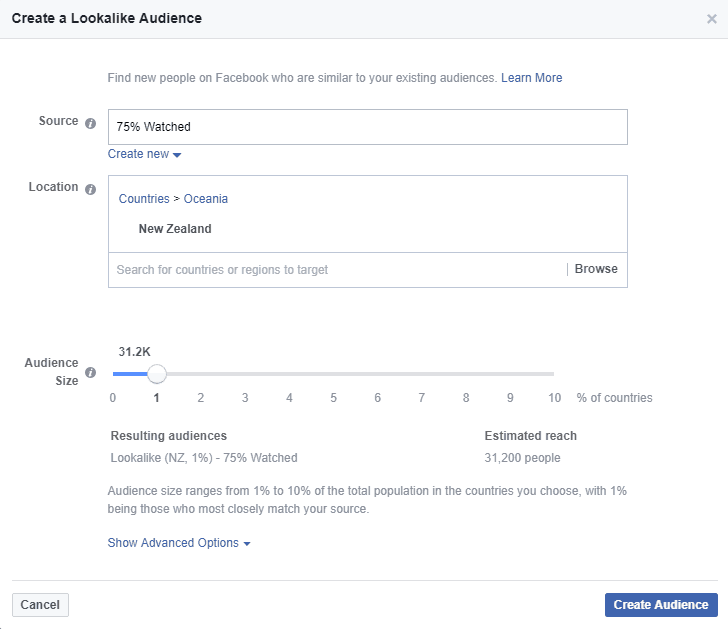This screenshot has width=728, height=629.
Task: Set audience size slider to 10
Action: (553, 374)
